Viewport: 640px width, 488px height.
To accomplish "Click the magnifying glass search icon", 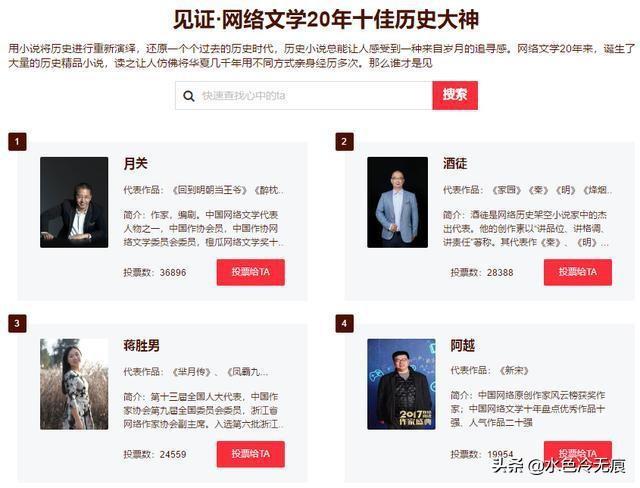I will click(189, 96).
